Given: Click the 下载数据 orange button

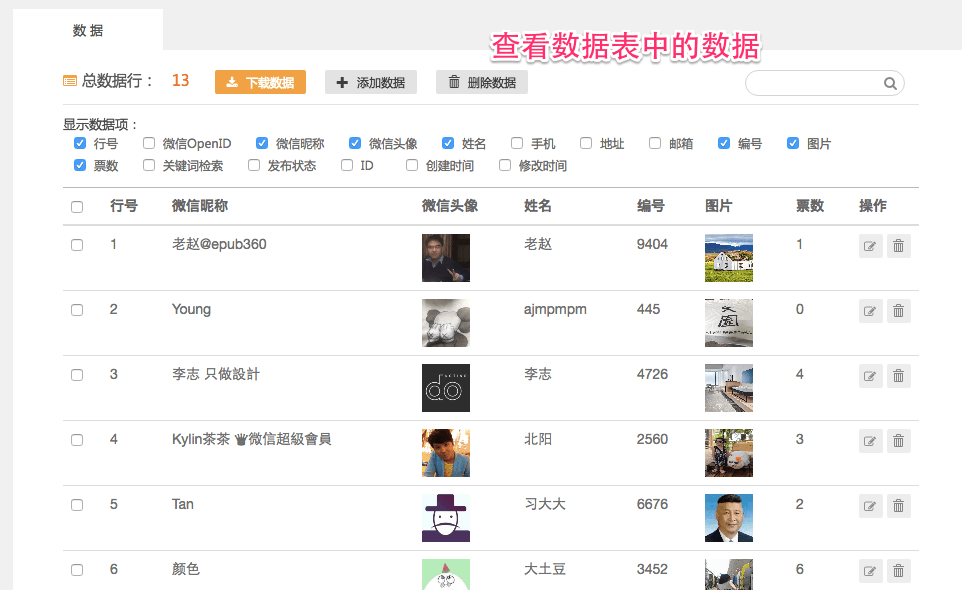Looking at the screenshot, I should 260,83.
